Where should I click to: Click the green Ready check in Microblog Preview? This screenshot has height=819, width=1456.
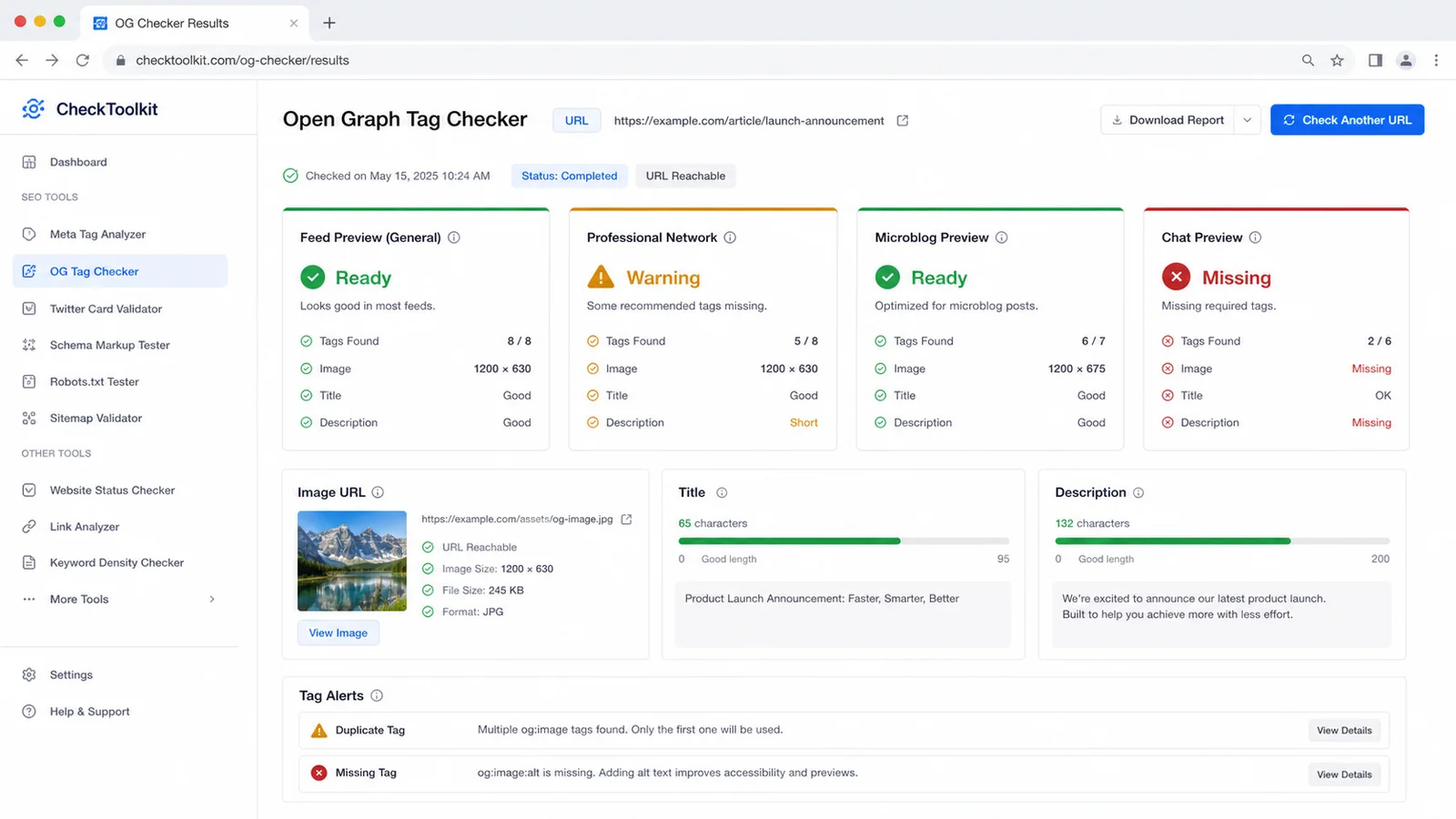pos(887,277)
